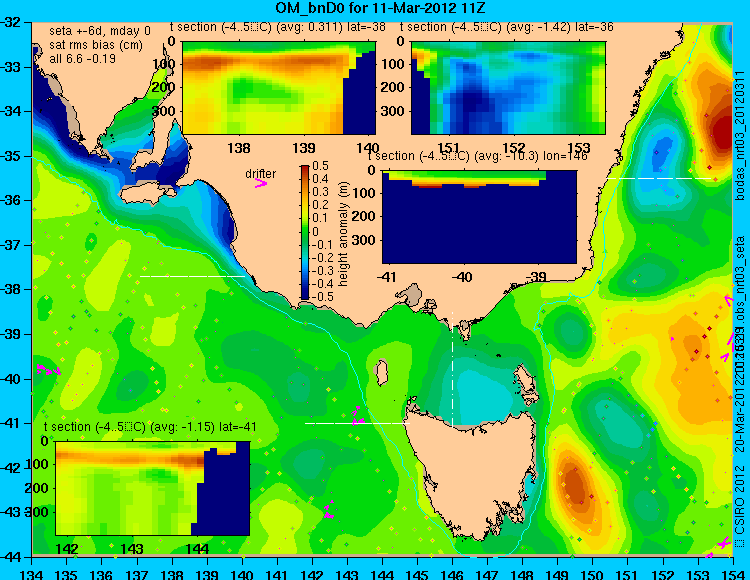This screenshot has width=750, height=580.
Task: Click King Island in Bass Strait
Action: tap(382, 373)
